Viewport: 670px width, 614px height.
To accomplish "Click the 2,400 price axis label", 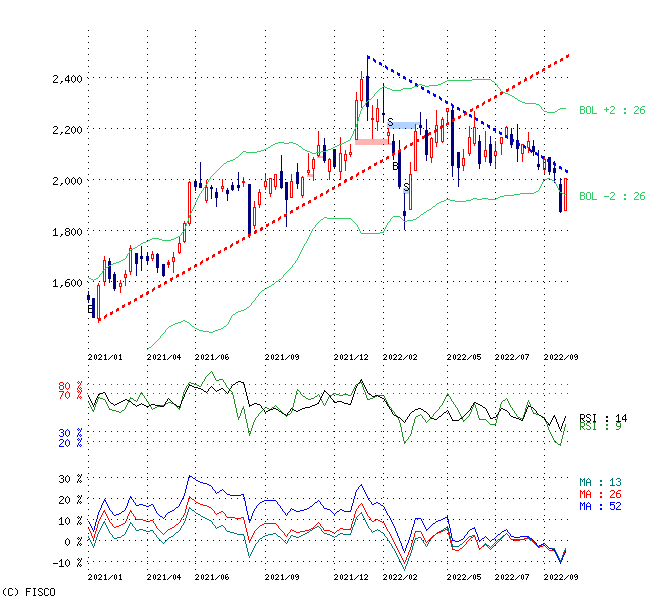I will click(68, 78).
